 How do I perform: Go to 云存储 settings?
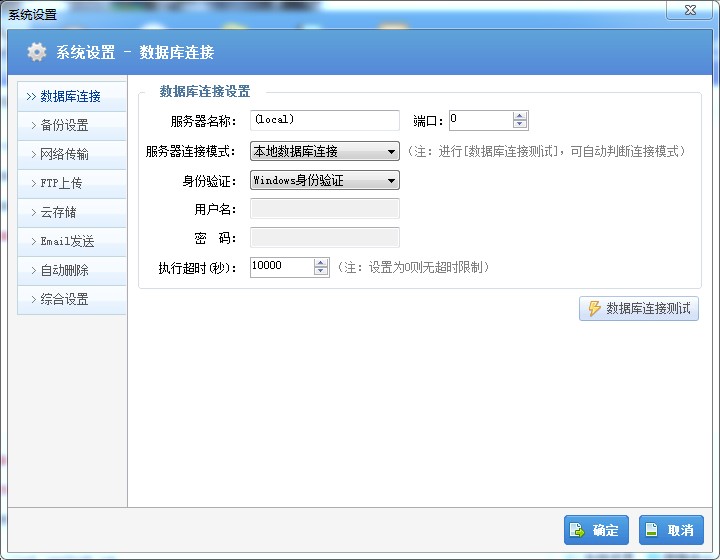(72, 212)
